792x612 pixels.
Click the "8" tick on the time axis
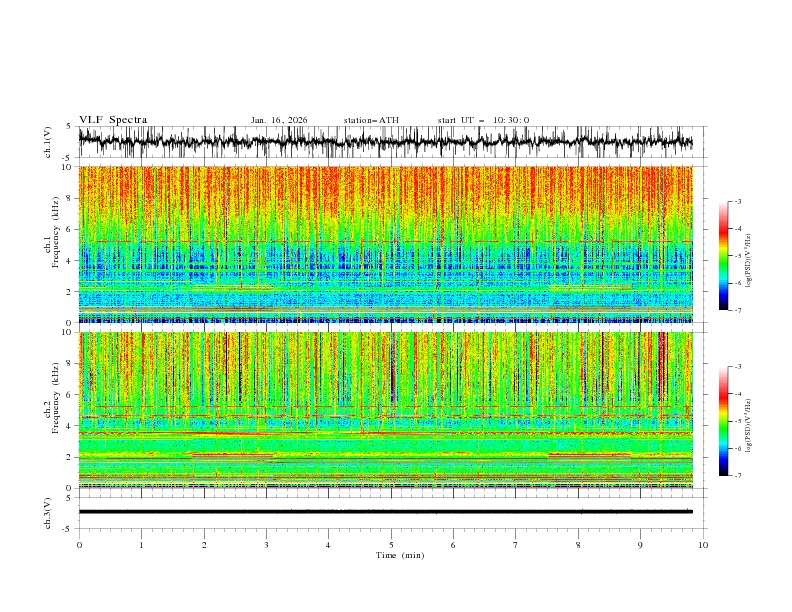578,545
